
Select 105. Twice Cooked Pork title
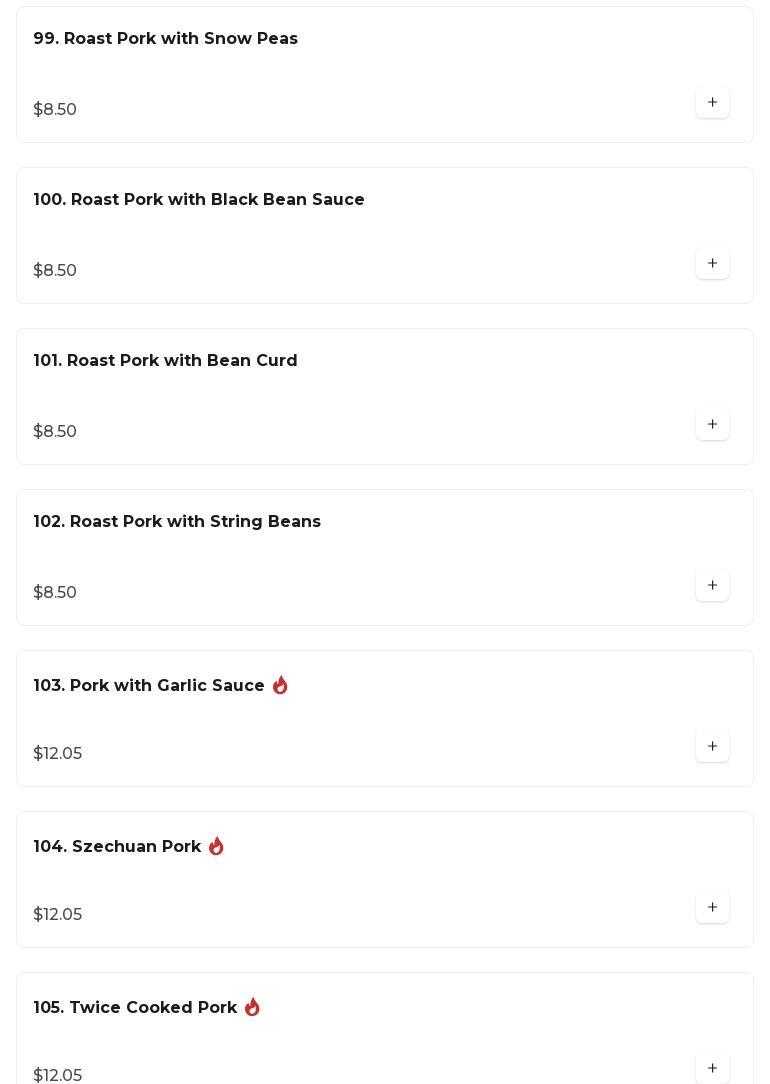pyautogui.click(x=135, y=1008)
